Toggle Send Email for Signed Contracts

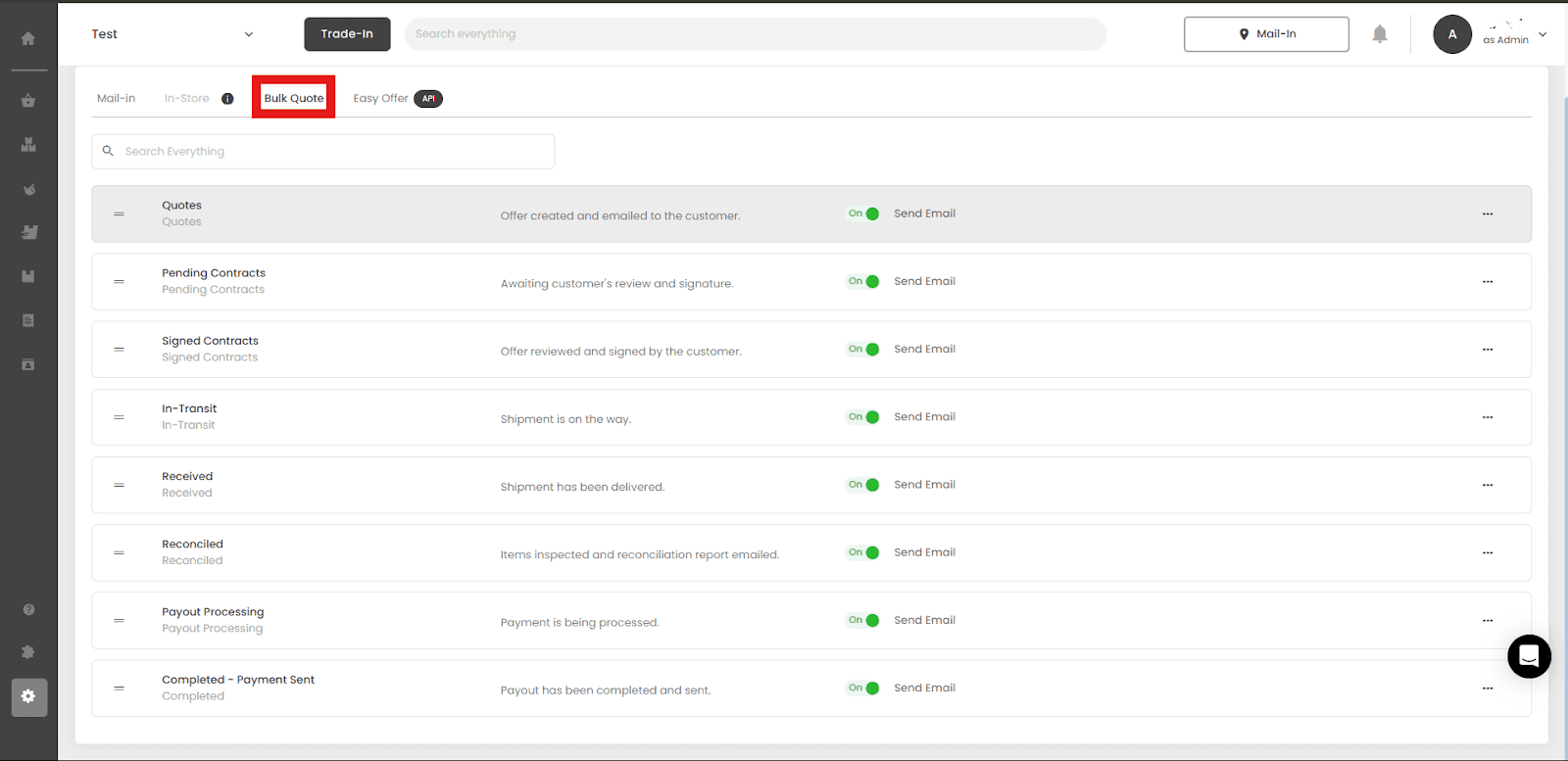pos(863,349)
